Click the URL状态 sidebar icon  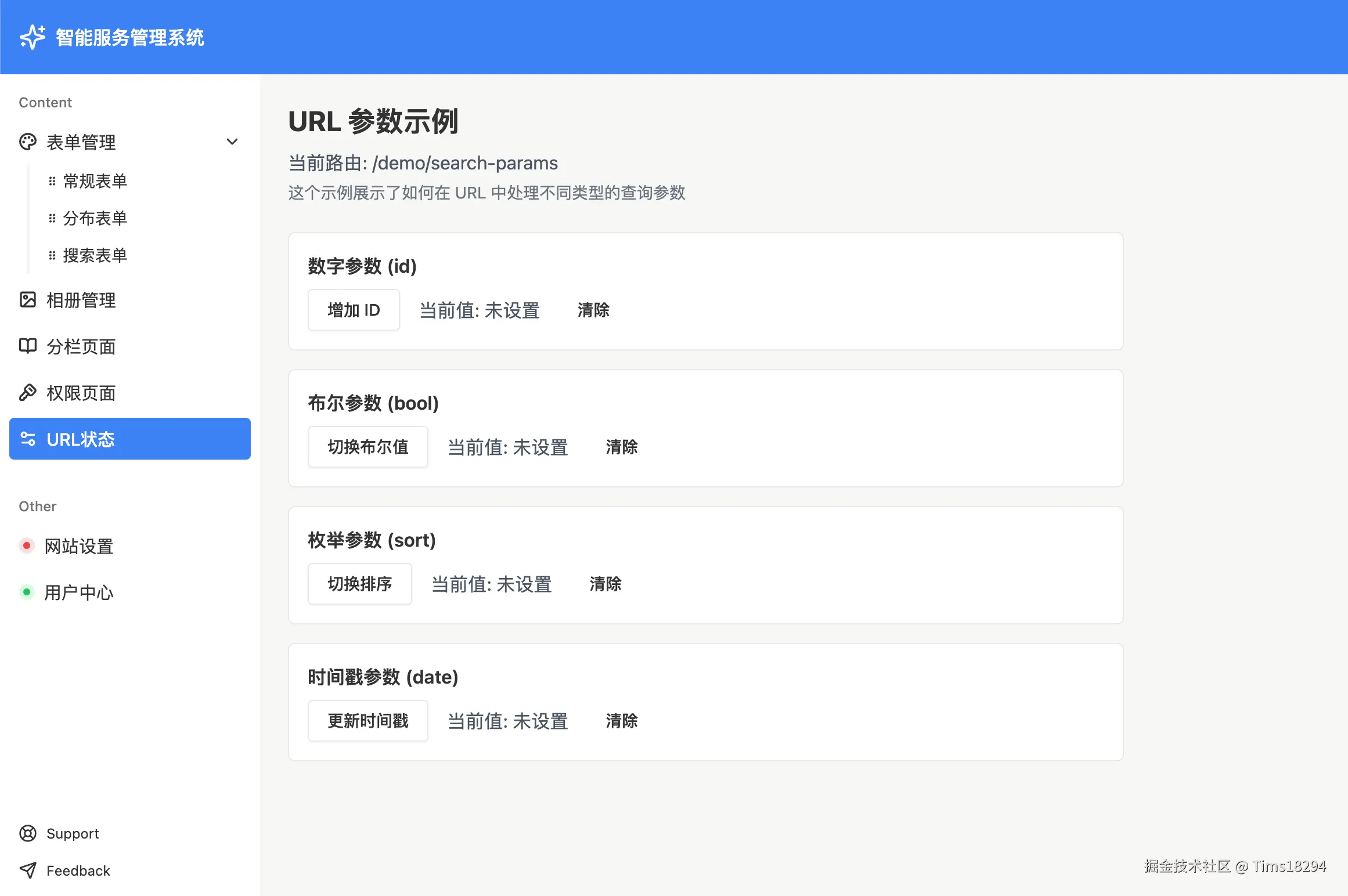pyautogui.click(x=27, y=439)
